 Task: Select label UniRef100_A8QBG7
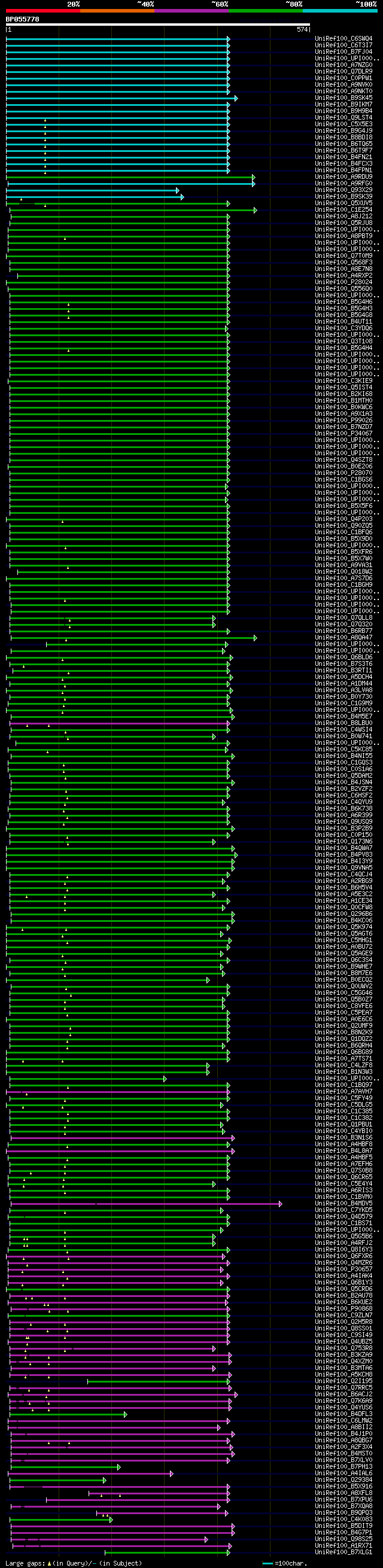(344, 1440)
